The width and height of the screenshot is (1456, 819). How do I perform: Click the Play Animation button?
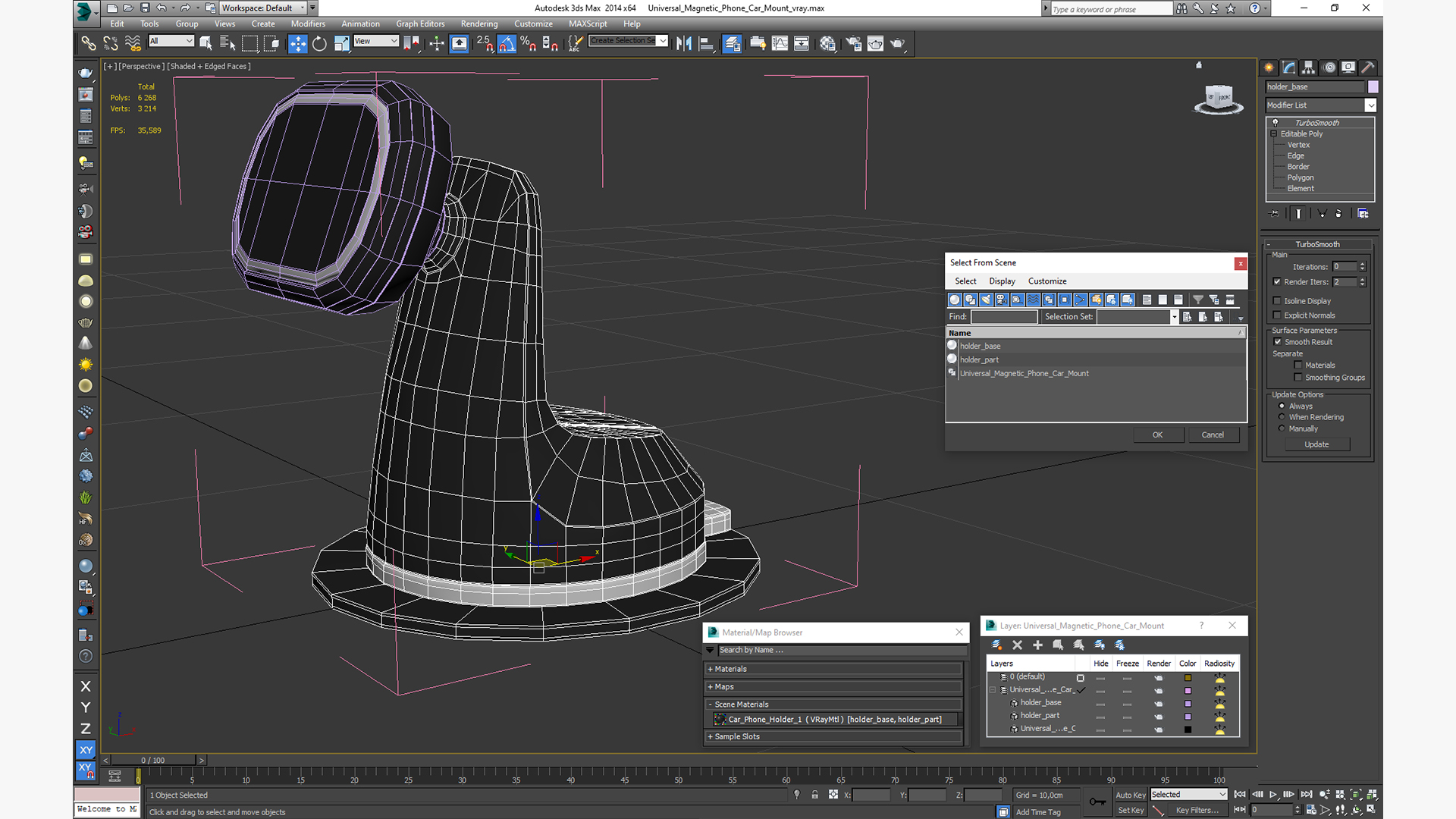tap(1273, 795)
